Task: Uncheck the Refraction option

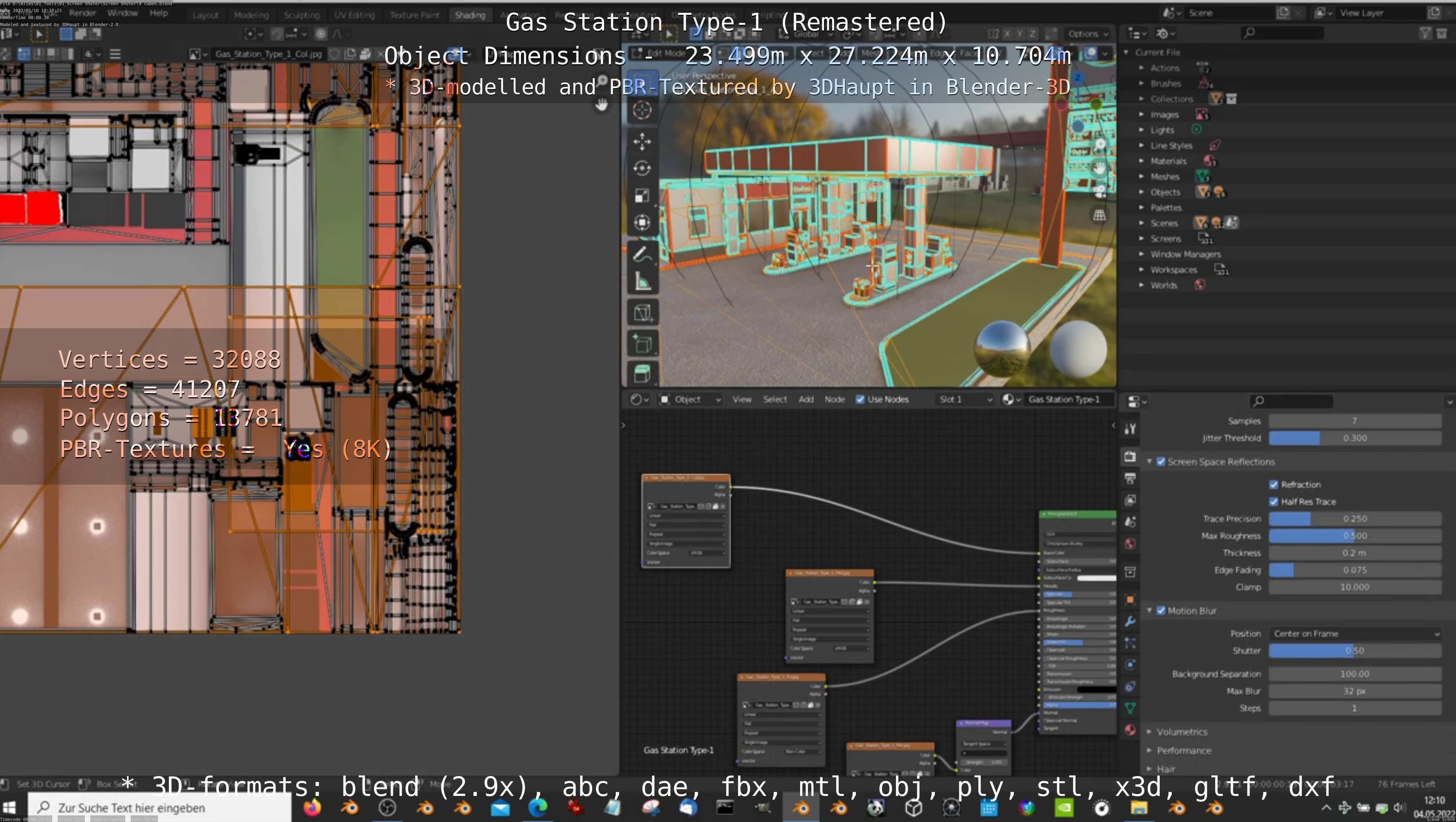Action: click(1274, 485)
